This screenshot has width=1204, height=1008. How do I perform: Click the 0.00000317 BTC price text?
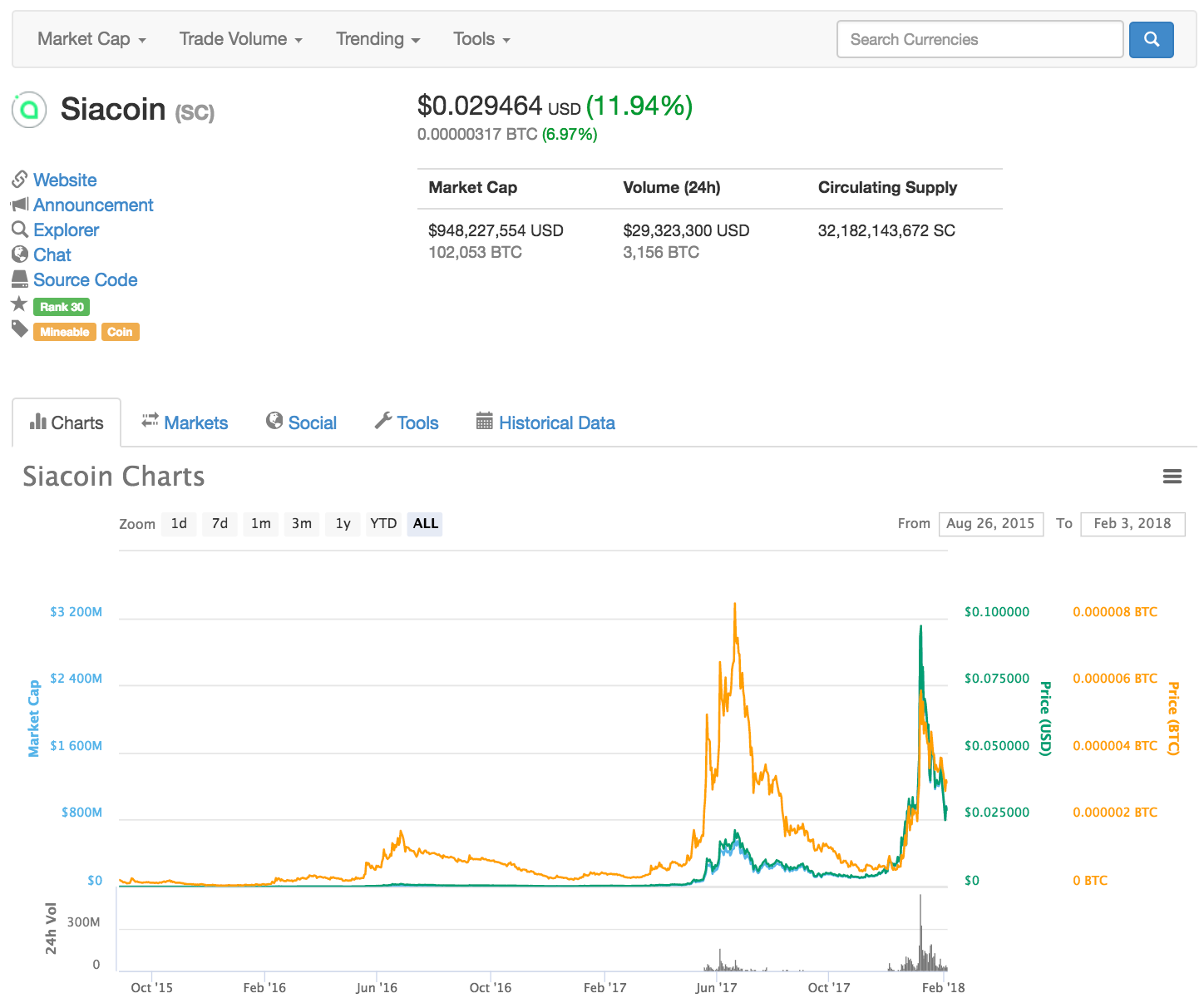(477, 134)
